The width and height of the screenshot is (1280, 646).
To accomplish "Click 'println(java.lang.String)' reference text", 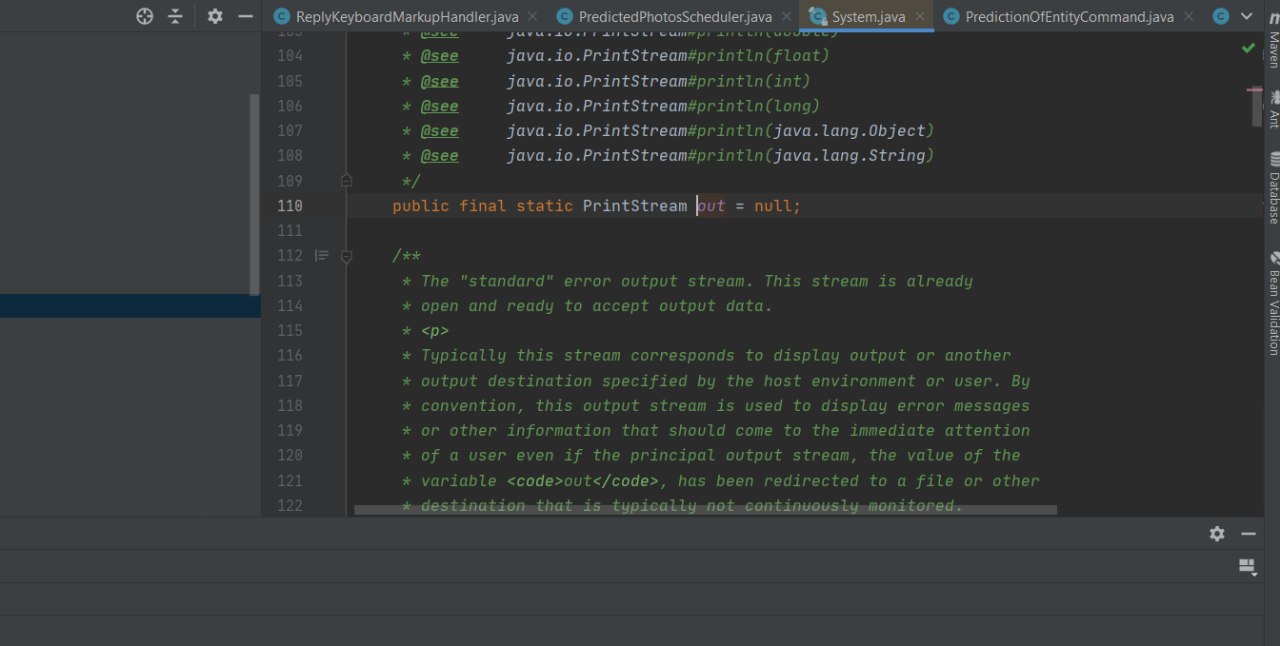I will (816, 156).
